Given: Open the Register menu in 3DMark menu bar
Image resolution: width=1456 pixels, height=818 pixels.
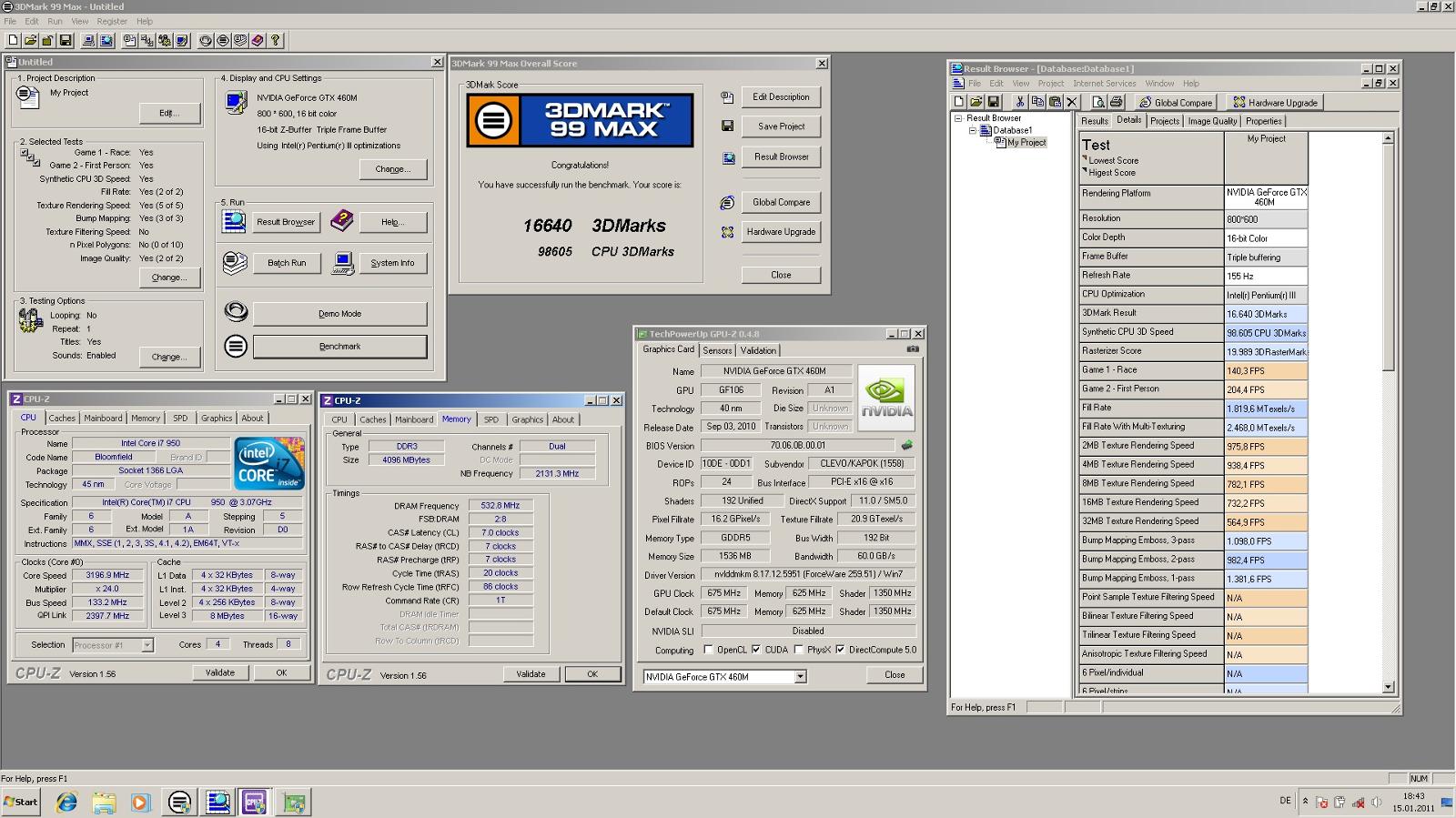Looking at the screenshot, I should click(x=112, y=21).
